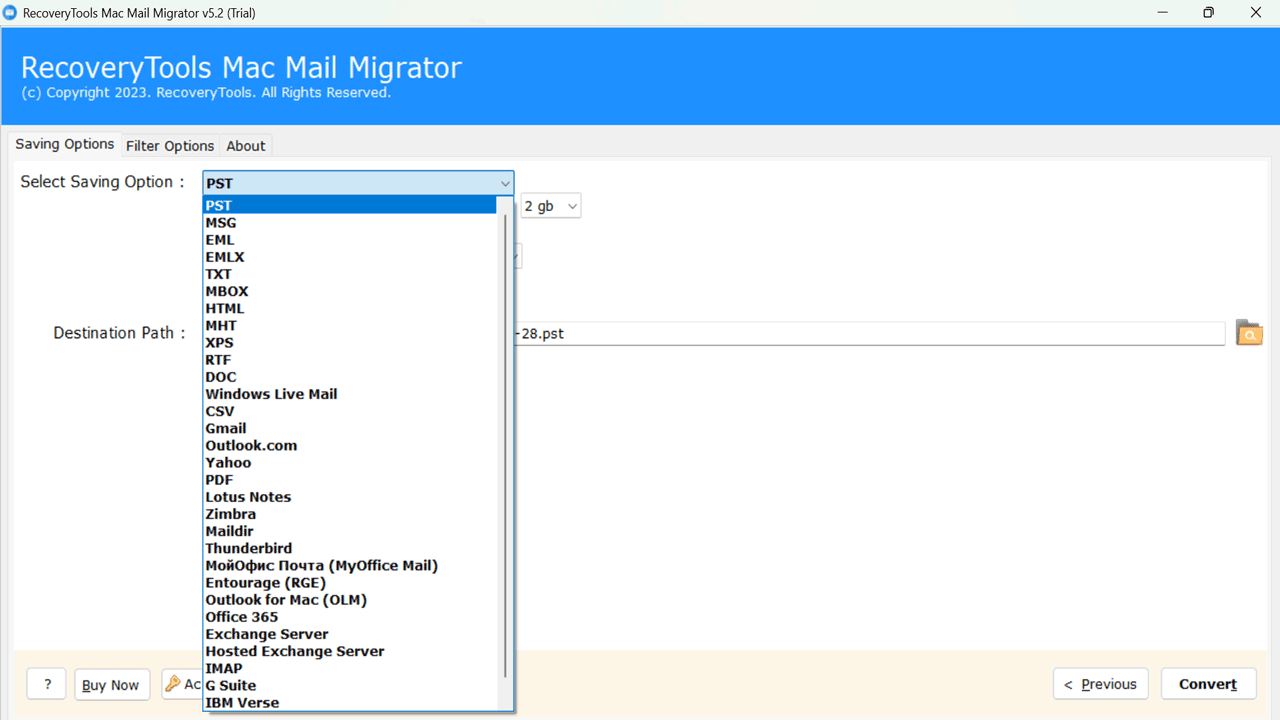Pick Yahoo as the destination

click(350, 462)
